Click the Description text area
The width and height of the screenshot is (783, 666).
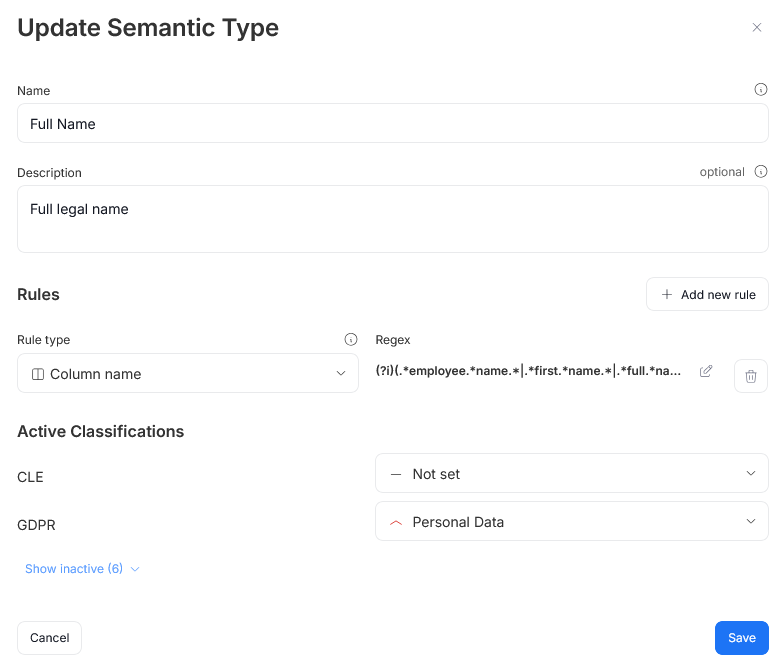[x=392, y=219]
